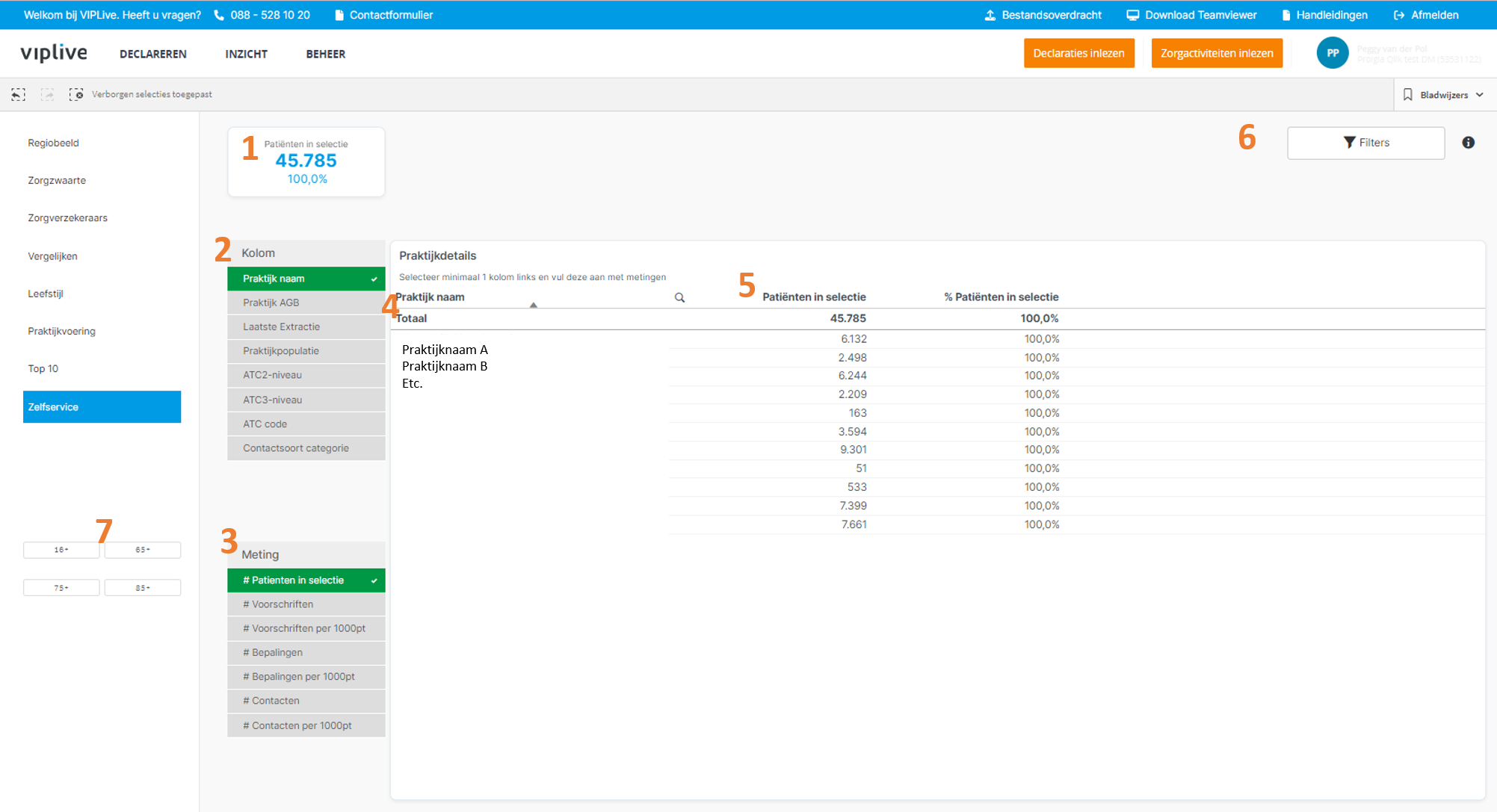This screenshot has height=812, width=1497.
Task: Open the PP user avatar
Action: tap(1333, 53)
